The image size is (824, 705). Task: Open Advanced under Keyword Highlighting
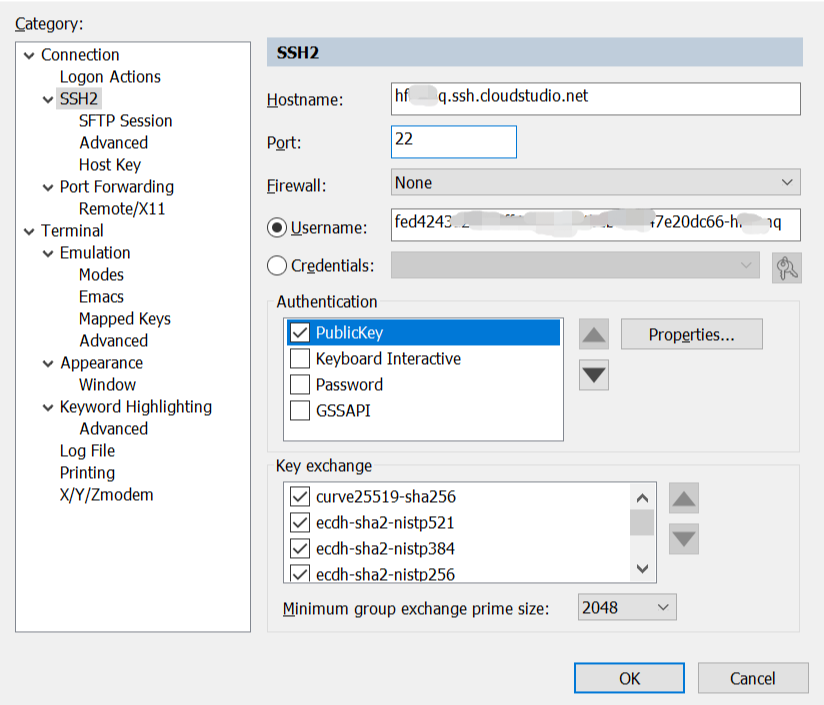tap(114, 429)
